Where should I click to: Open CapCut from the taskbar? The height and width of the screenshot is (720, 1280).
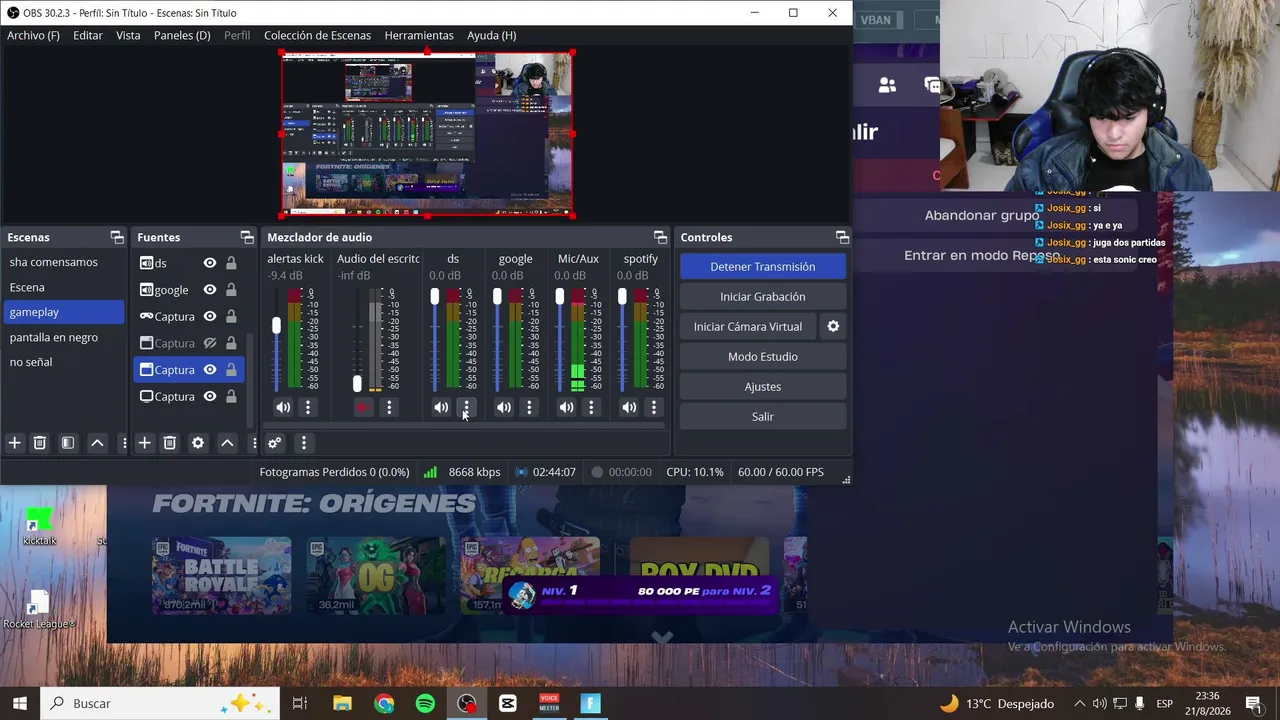click(x=507, y=704)
